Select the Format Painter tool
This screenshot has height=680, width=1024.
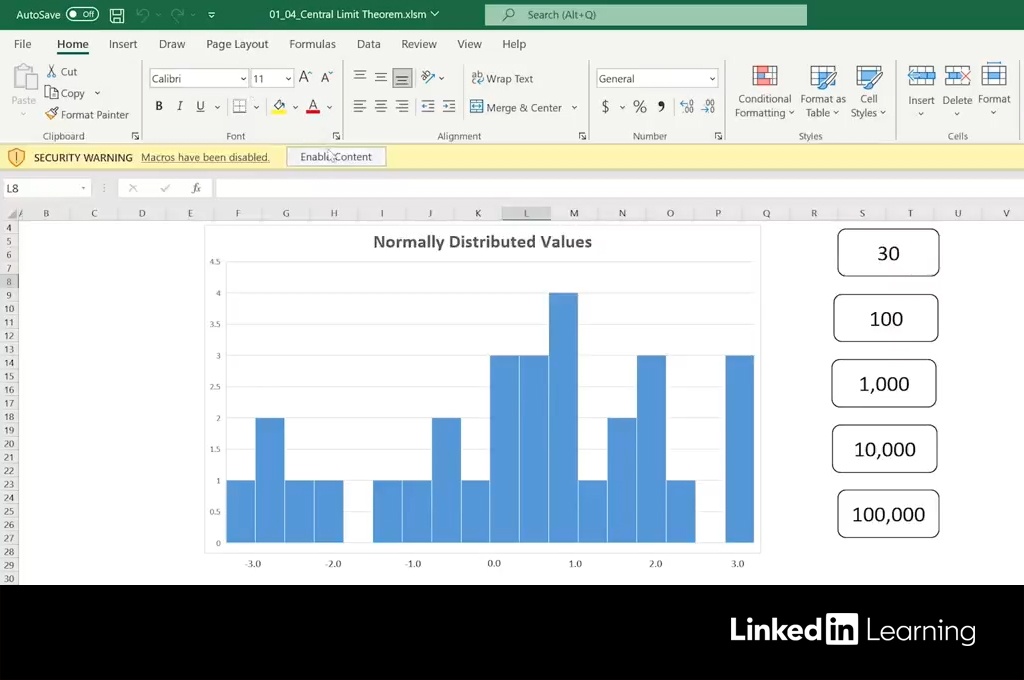pyautogui.click(x=86, y=115)
